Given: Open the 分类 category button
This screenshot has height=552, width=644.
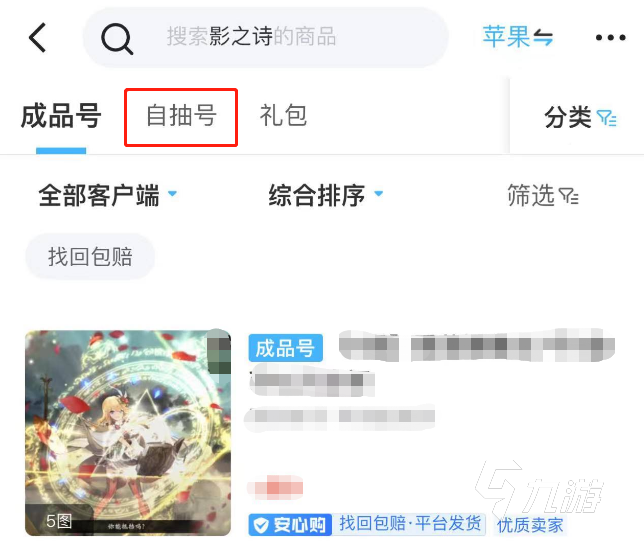Looking at the screenshot, I should pyautogui.click(x=580, y=117).
